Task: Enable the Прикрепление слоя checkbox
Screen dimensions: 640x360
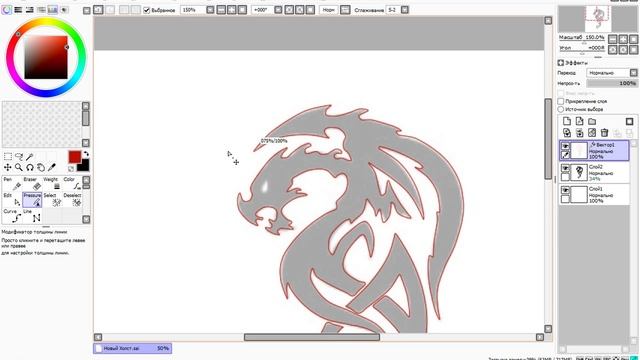Action: coord(561,101)
